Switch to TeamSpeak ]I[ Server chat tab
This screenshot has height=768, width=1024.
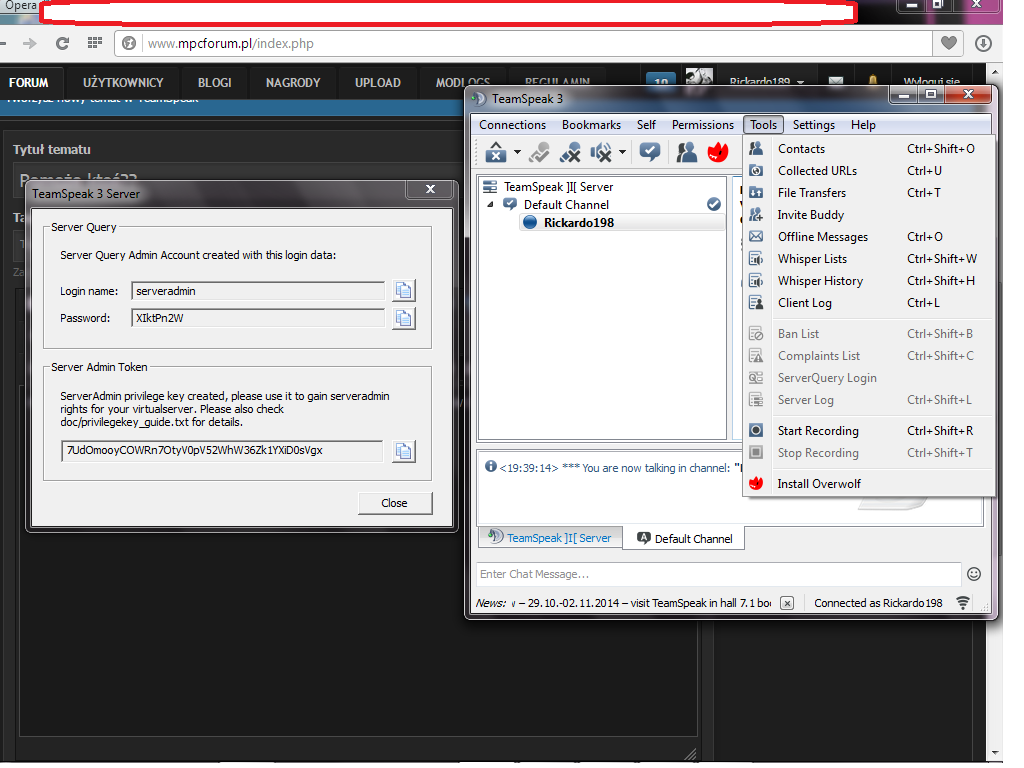click(x=551, y=538)
